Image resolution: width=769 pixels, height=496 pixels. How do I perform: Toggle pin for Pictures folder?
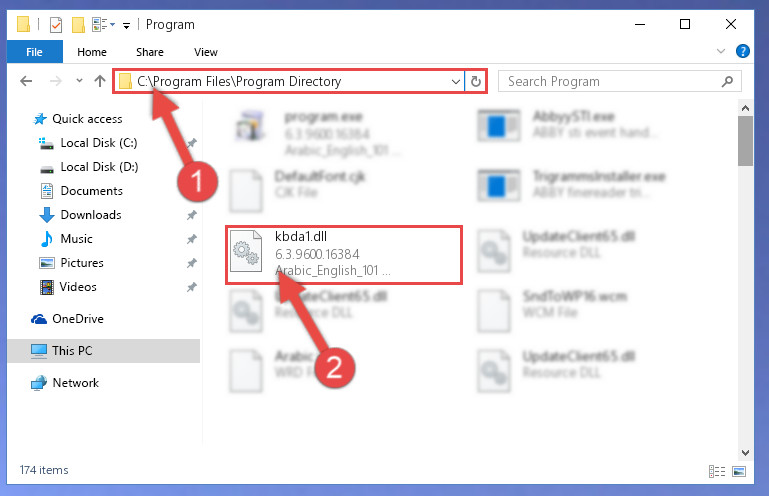(192, 263)
